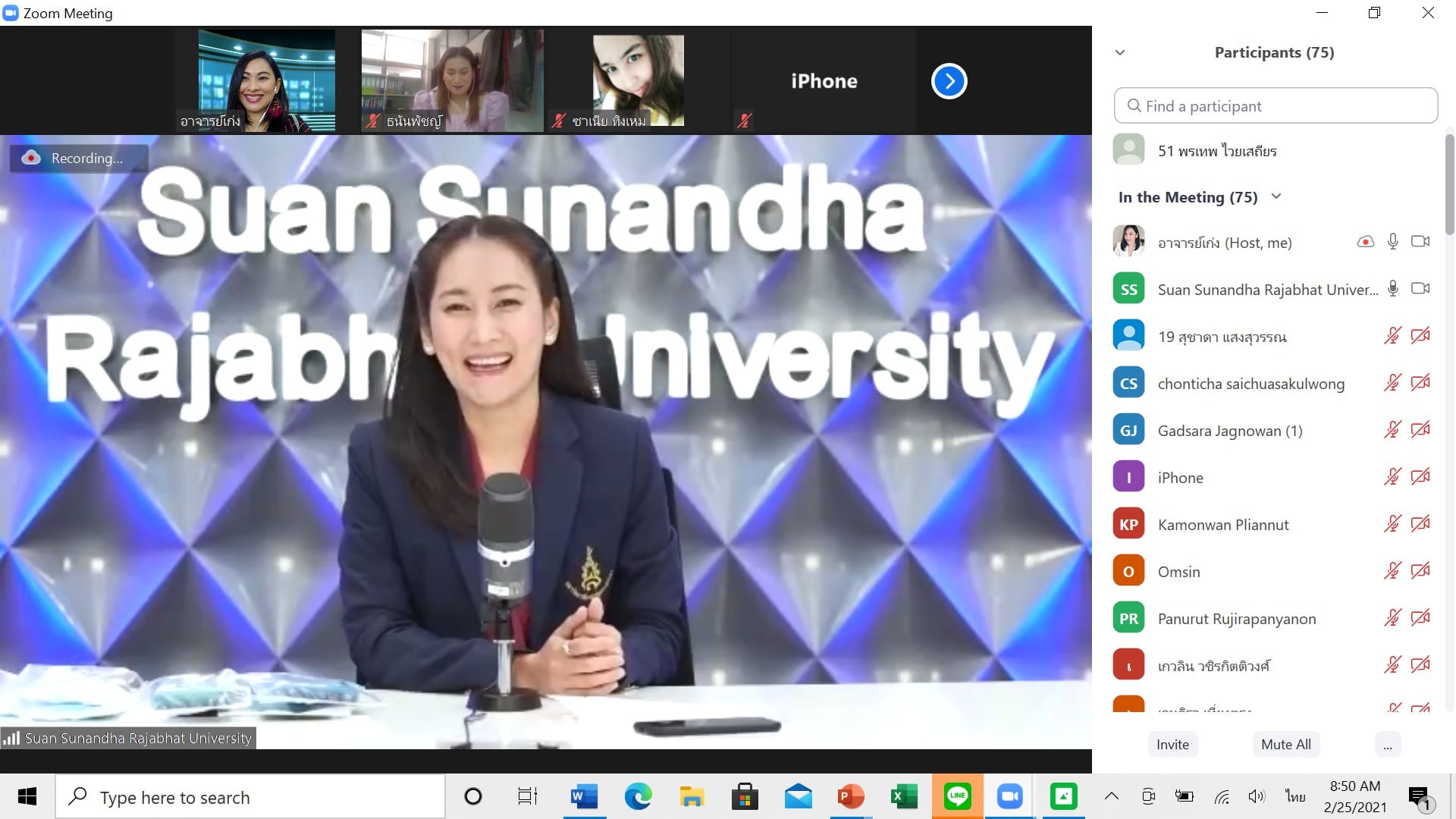Click microphone icon next to Suan Sunandha Rajabhat
The width and height of the screenshot is (1456, 819).
(1393, 289)
